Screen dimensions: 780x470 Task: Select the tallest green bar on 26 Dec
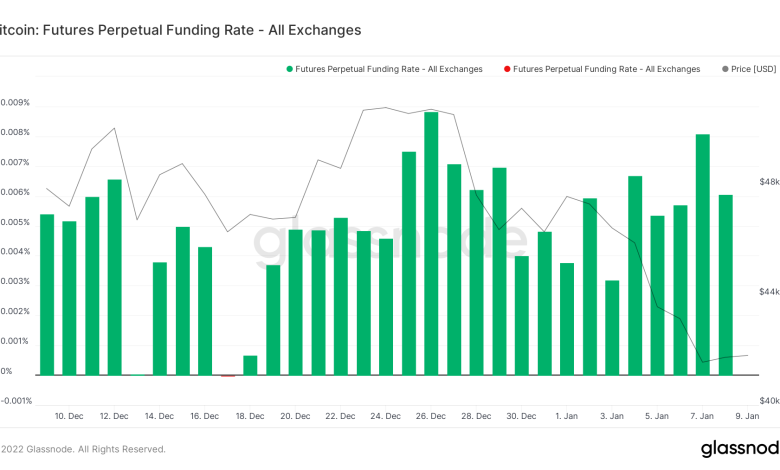pos(431,243)
